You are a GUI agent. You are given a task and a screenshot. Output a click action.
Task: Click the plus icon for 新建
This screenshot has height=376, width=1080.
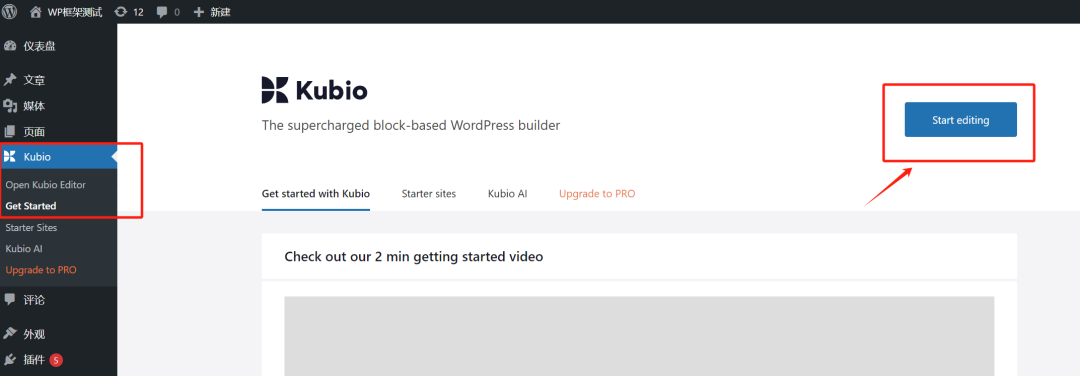pyautogui.click(x=199, y=12)
